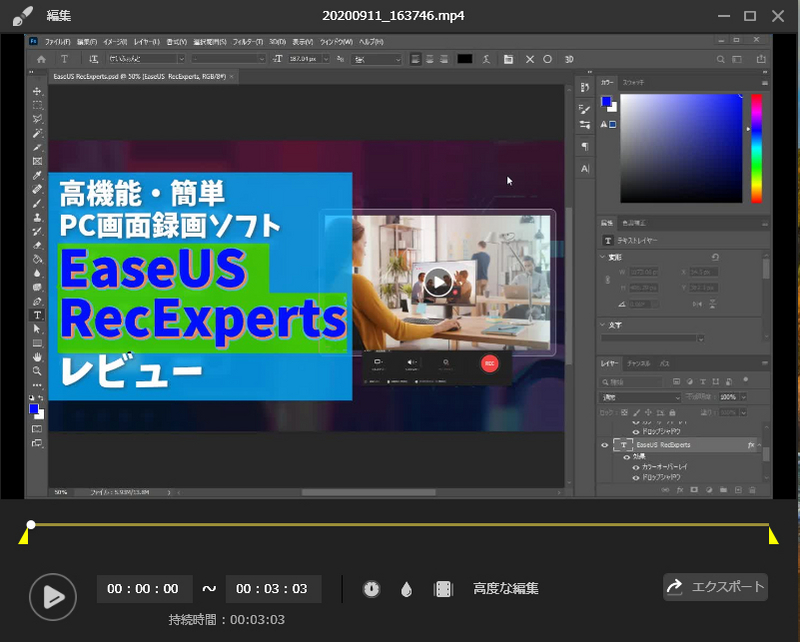The height and width of the screenshot is (642, 800).
Task: Toggle bottom ドロップシャドウ effect eye
Action: tap(636, 478)
